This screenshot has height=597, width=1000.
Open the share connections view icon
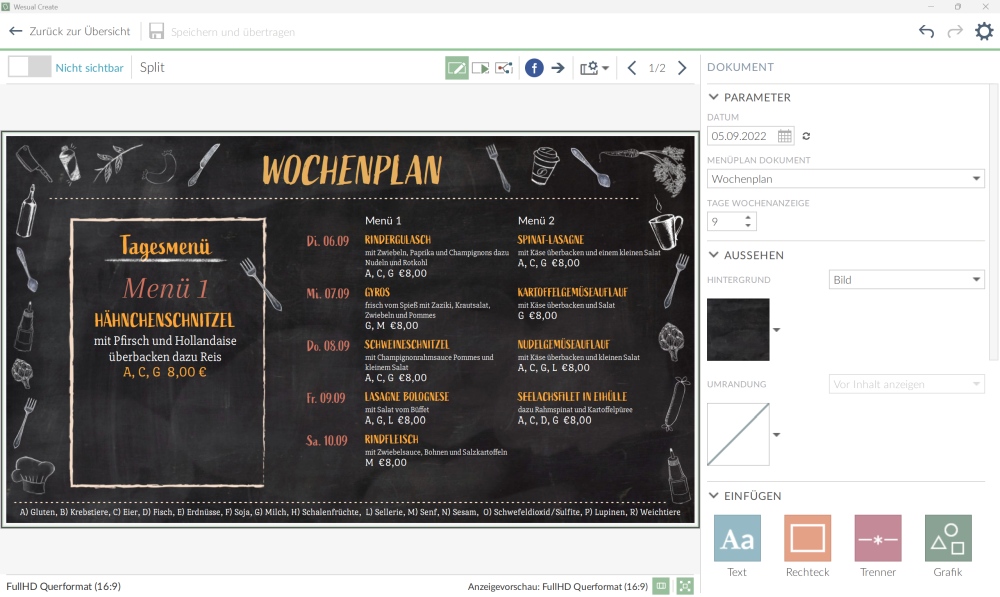pos(504,68)
